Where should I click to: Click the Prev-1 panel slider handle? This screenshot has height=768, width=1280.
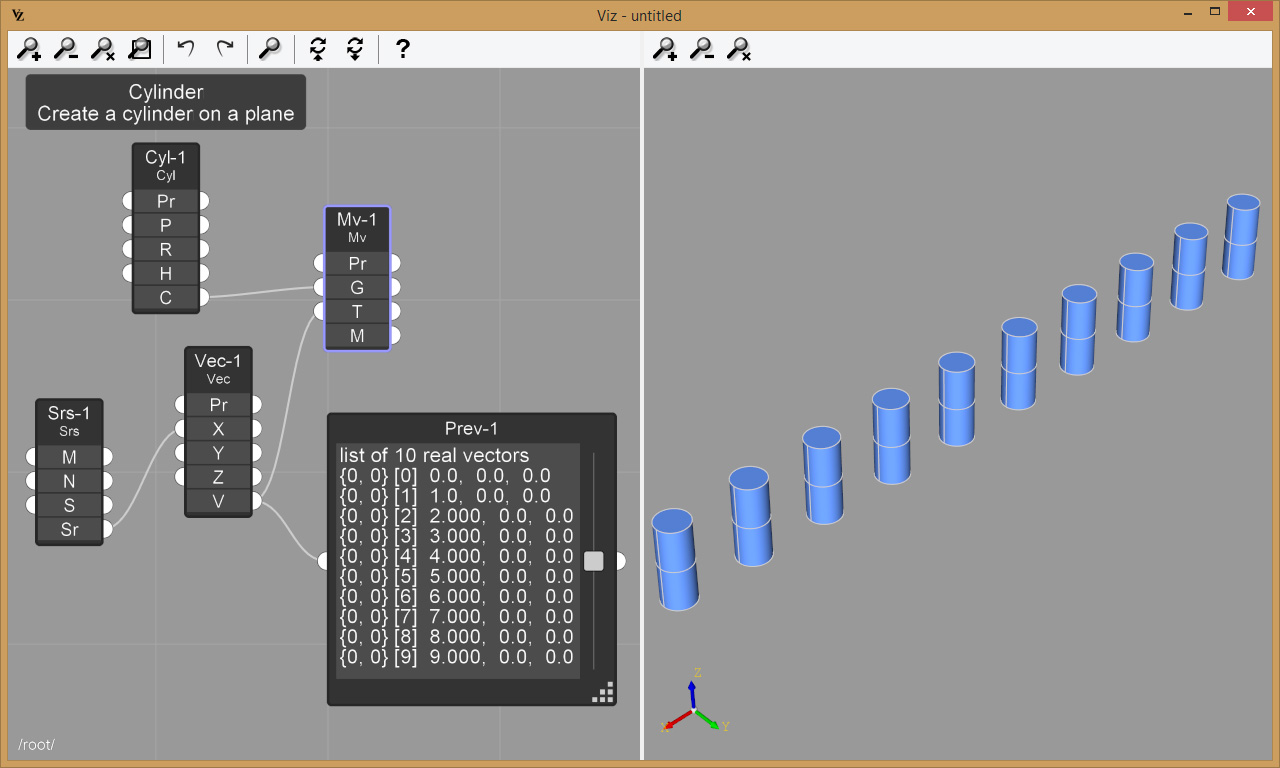coord(594,561)
